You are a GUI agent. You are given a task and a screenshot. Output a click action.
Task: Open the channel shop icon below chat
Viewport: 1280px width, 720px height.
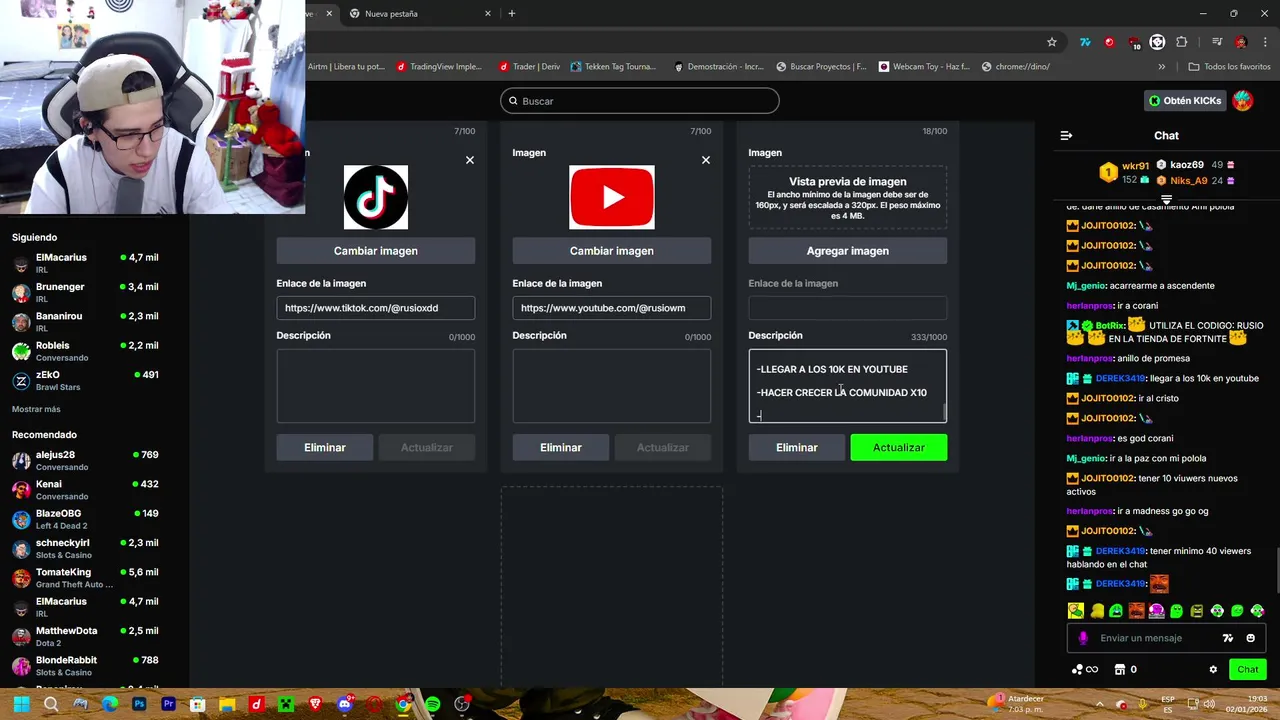point(1120,670)
